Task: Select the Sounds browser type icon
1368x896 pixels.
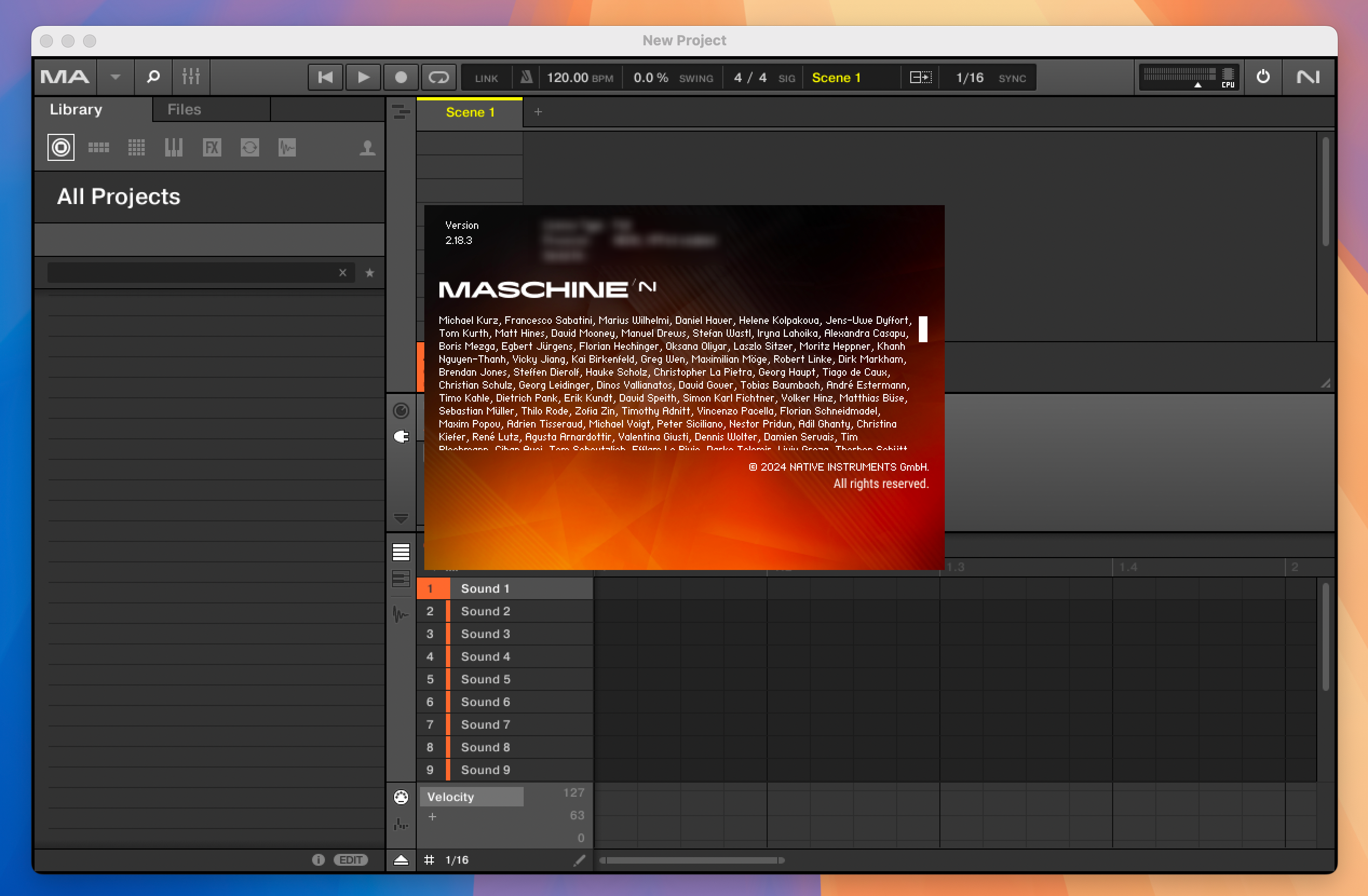Action: [x=136, y=148]
